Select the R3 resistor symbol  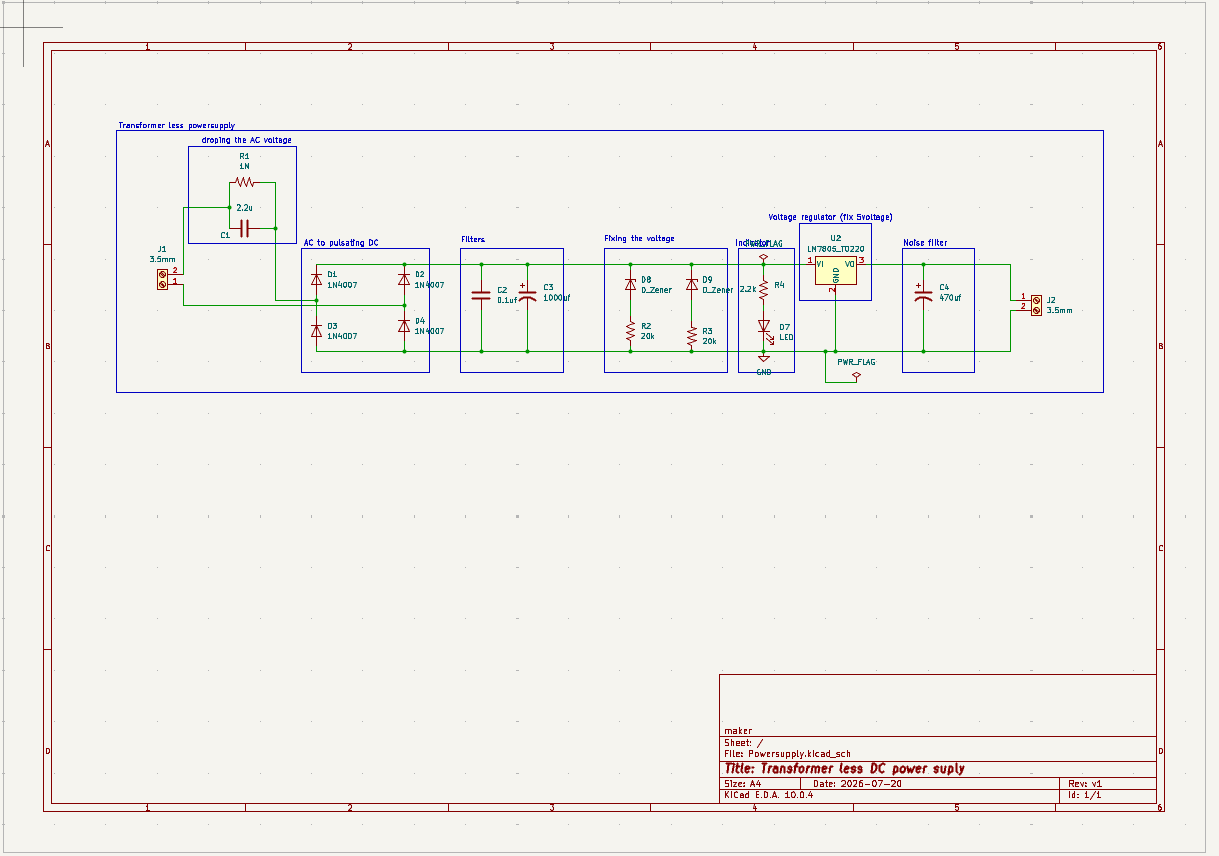click(x=691, y=336)
